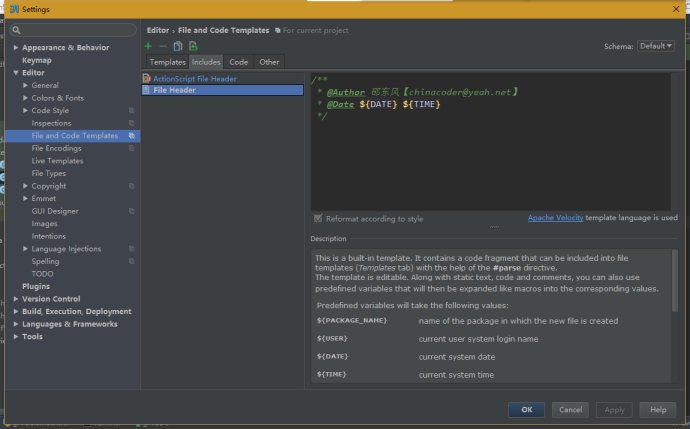Expand Copyright node arrow
690x429 pixels.
pyautogui.click(x=25, y=186)
